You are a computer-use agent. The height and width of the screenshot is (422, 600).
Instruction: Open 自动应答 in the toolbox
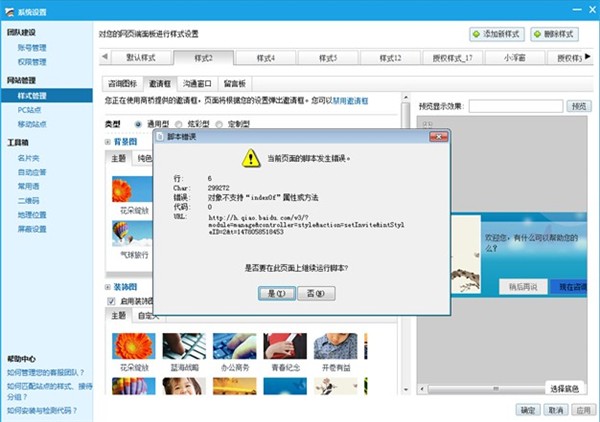32,172
